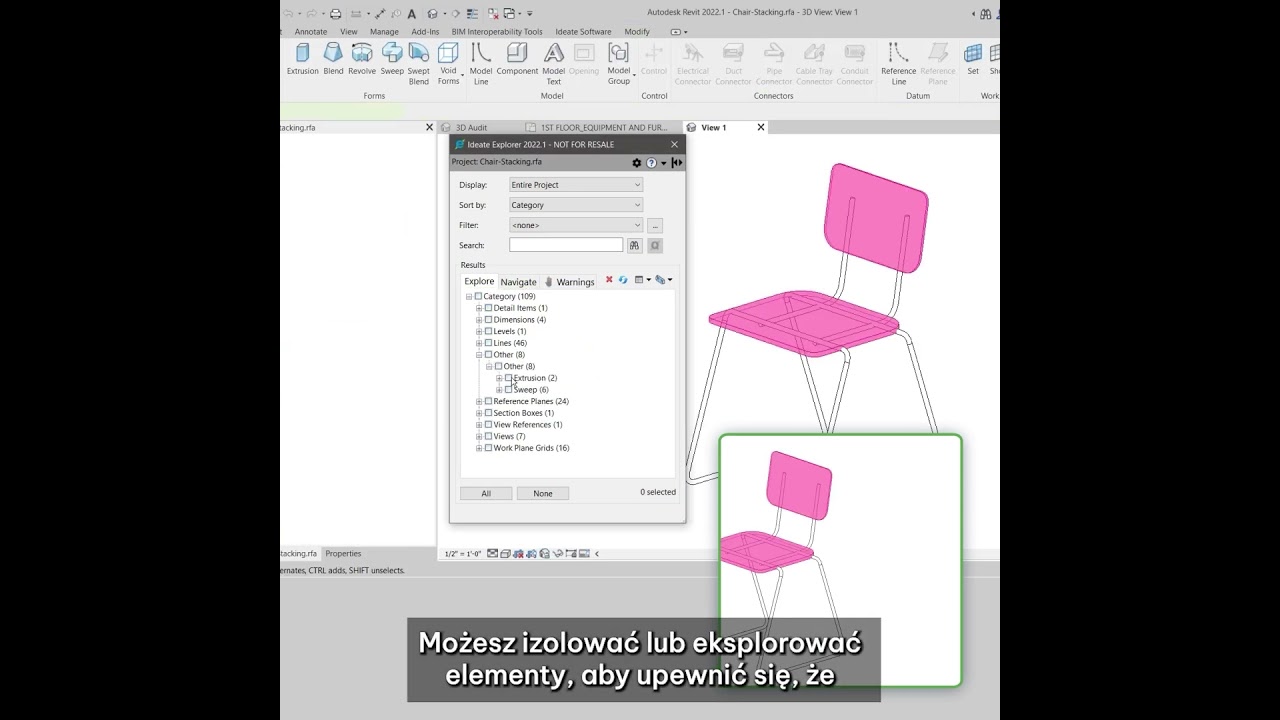Switch to the 3D Audit view tab

471,128
